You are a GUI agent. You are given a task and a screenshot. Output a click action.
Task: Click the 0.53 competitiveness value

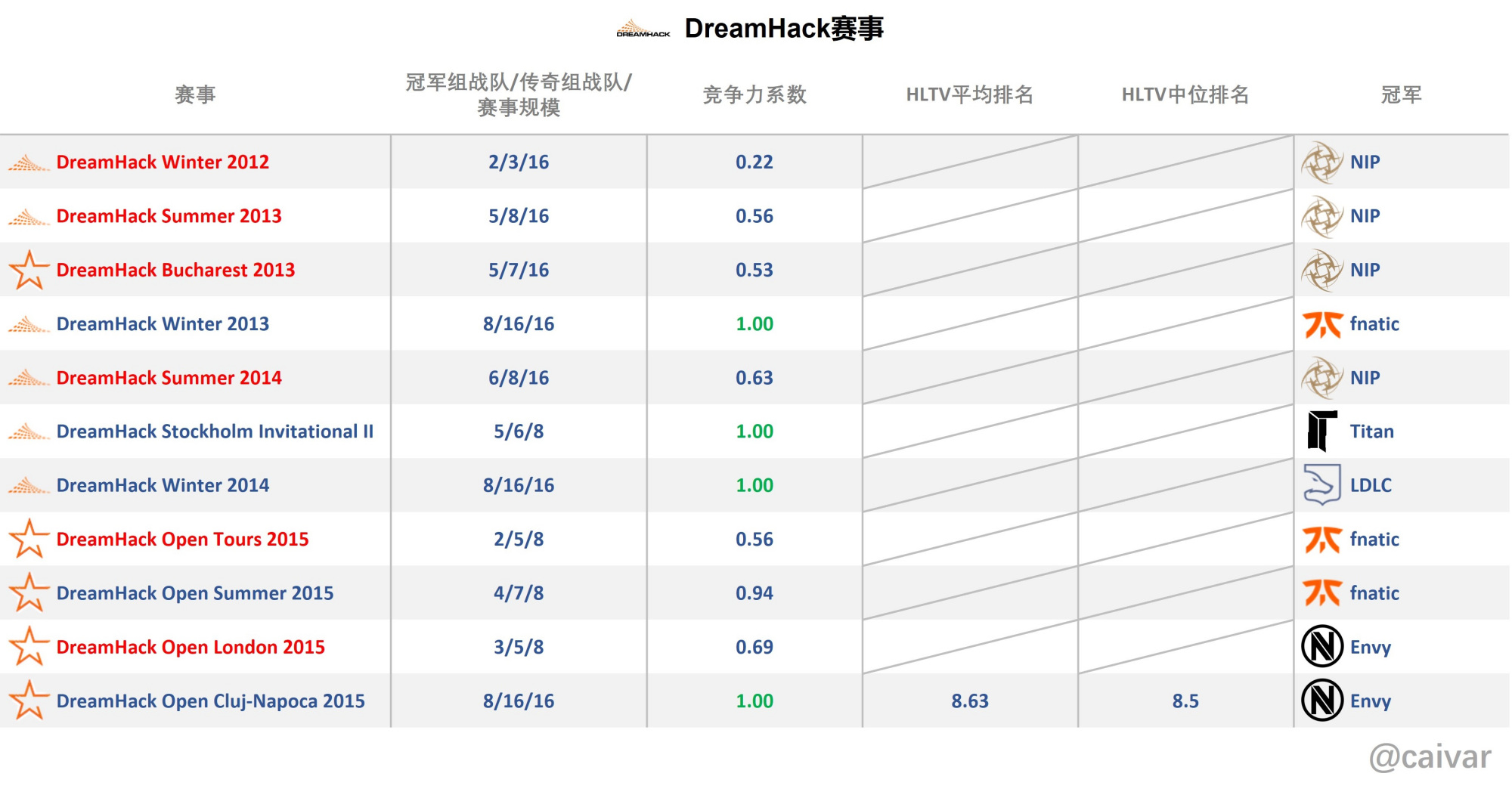754,270
